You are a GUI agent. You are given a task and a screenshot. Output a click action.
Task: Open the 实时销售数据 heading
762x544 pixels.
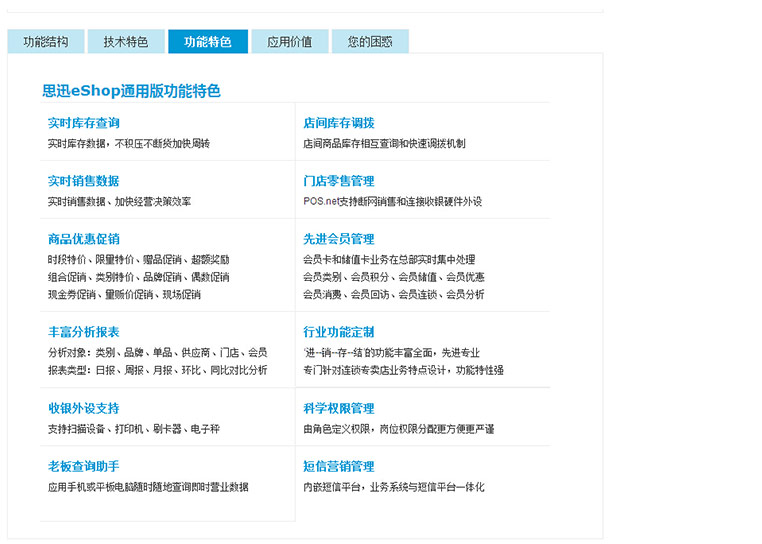[x=84, y=181]
